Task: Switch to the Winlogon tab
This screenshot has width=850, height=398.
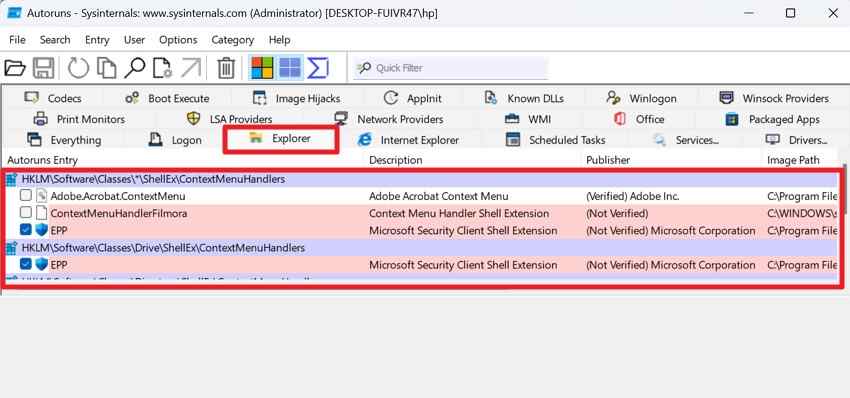Action: 642,98
